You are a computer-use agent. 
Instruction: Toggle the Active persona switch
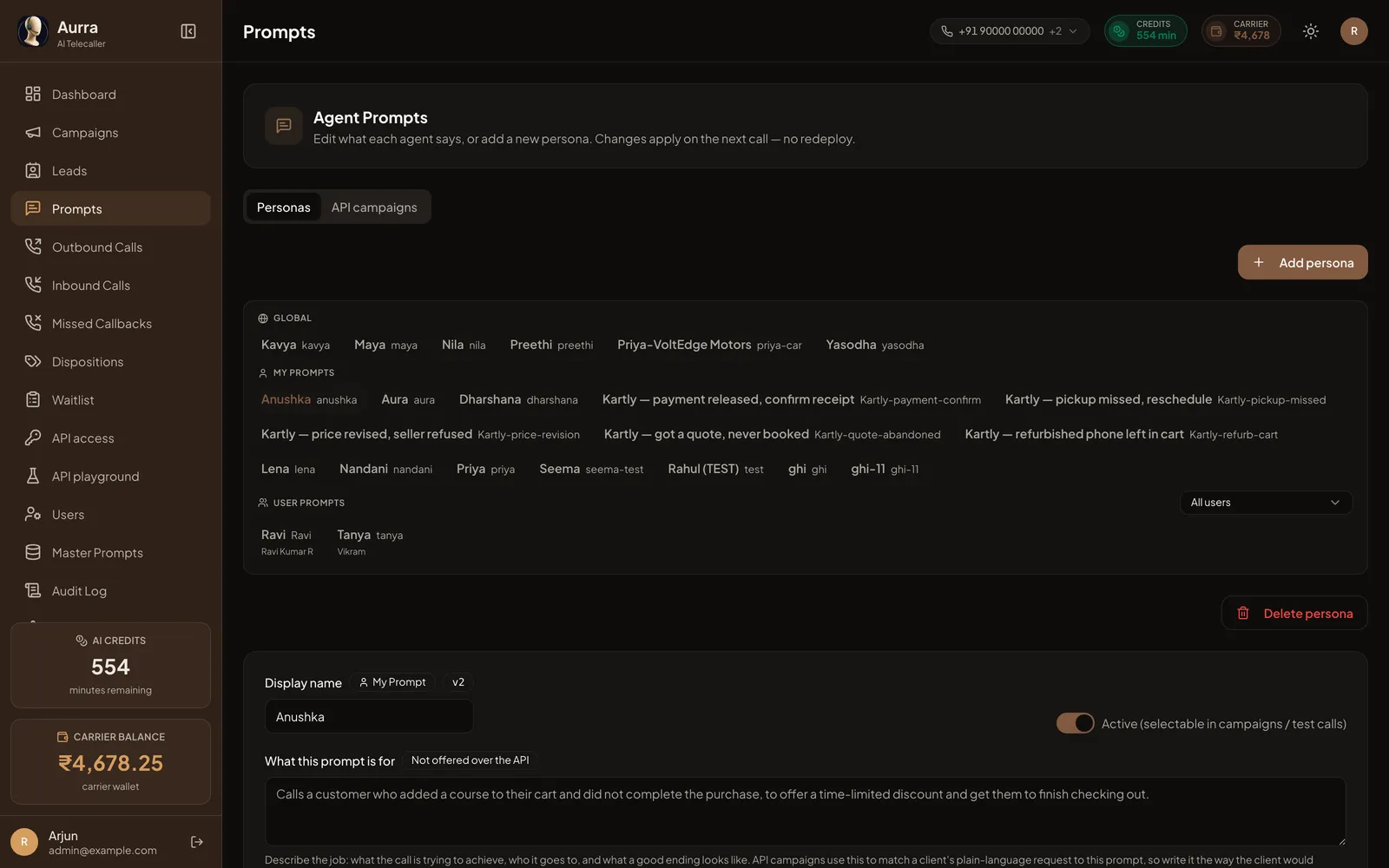point(1075,723)
